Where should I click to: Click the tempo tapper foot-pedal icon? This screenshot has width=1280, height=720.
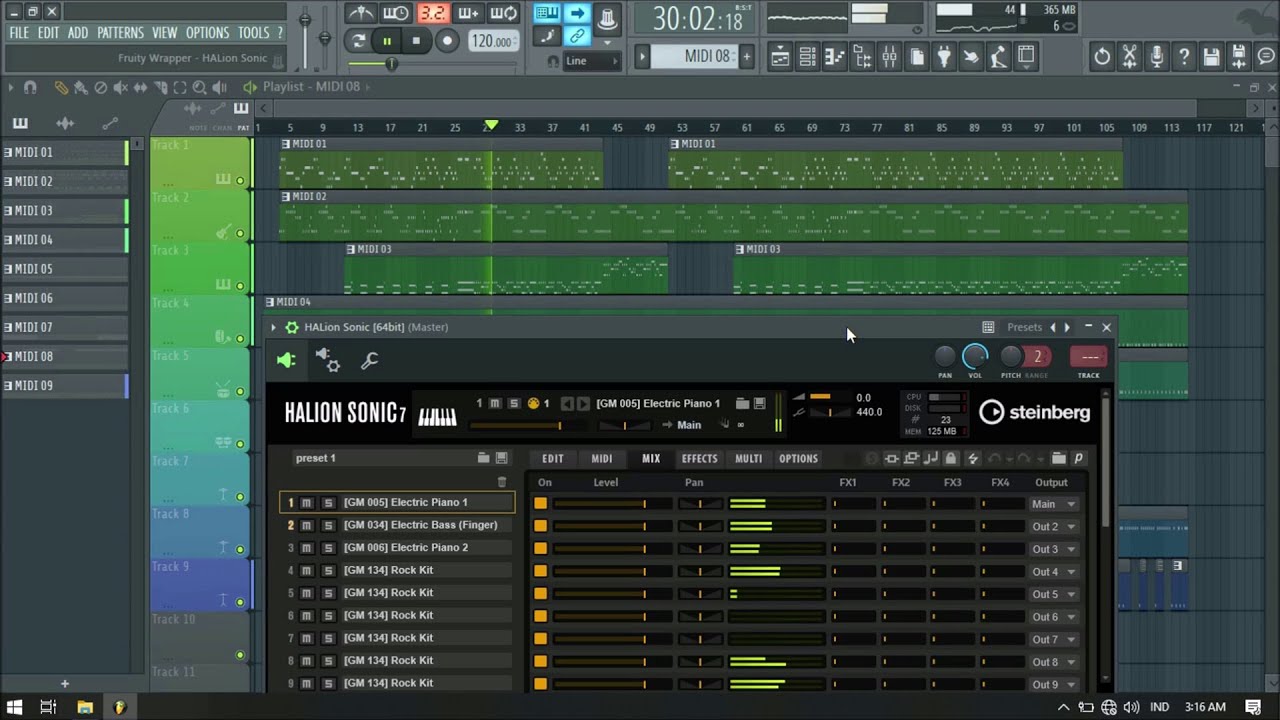[971, 57]
